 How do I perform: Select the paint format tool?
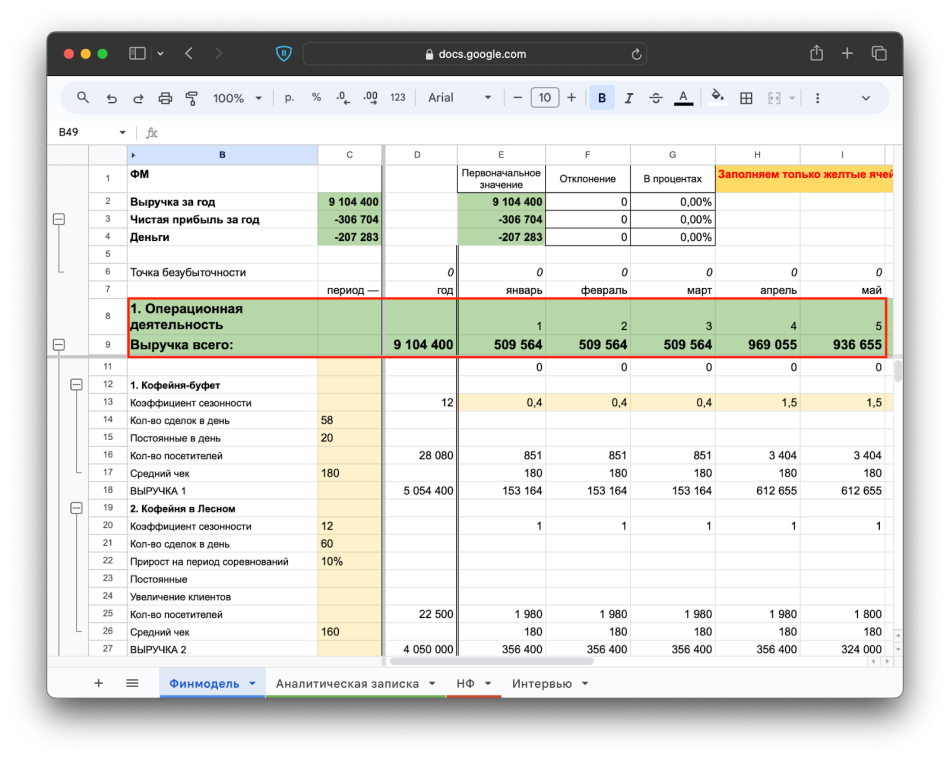192,98
